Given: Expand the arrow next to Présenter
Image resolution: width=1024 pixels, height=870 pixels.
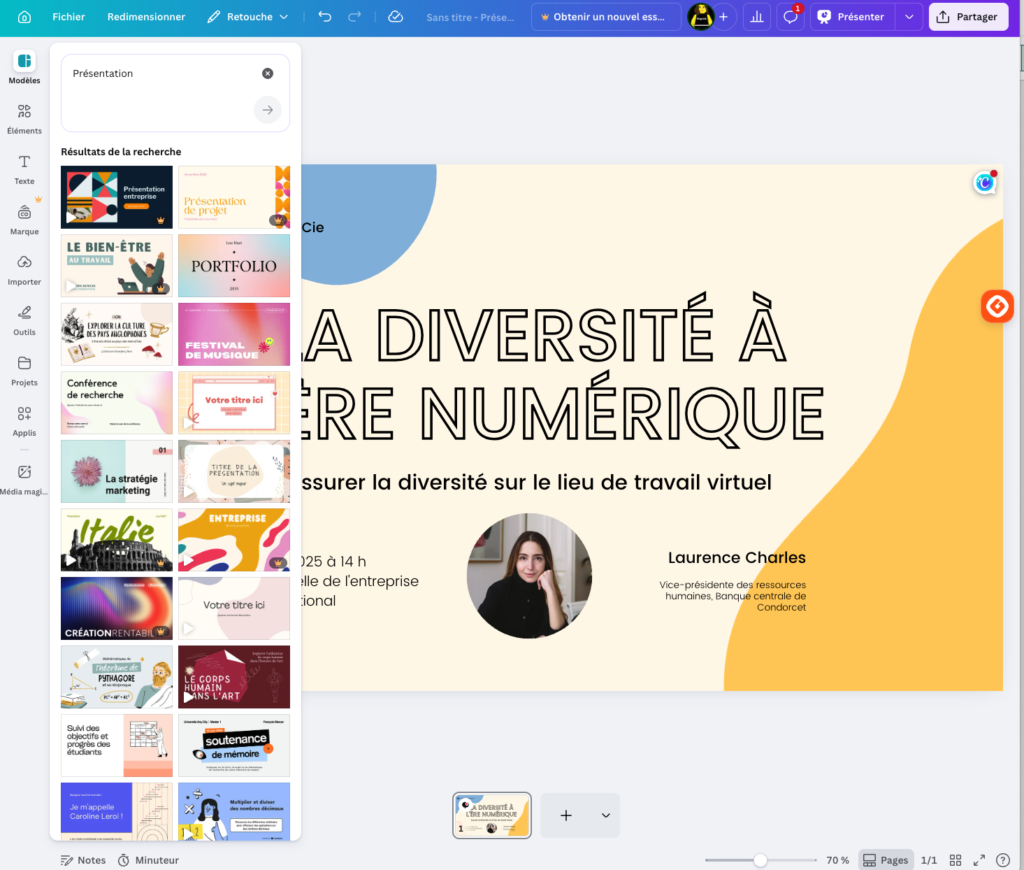Looking at the screenshot, I should point(908,17).
